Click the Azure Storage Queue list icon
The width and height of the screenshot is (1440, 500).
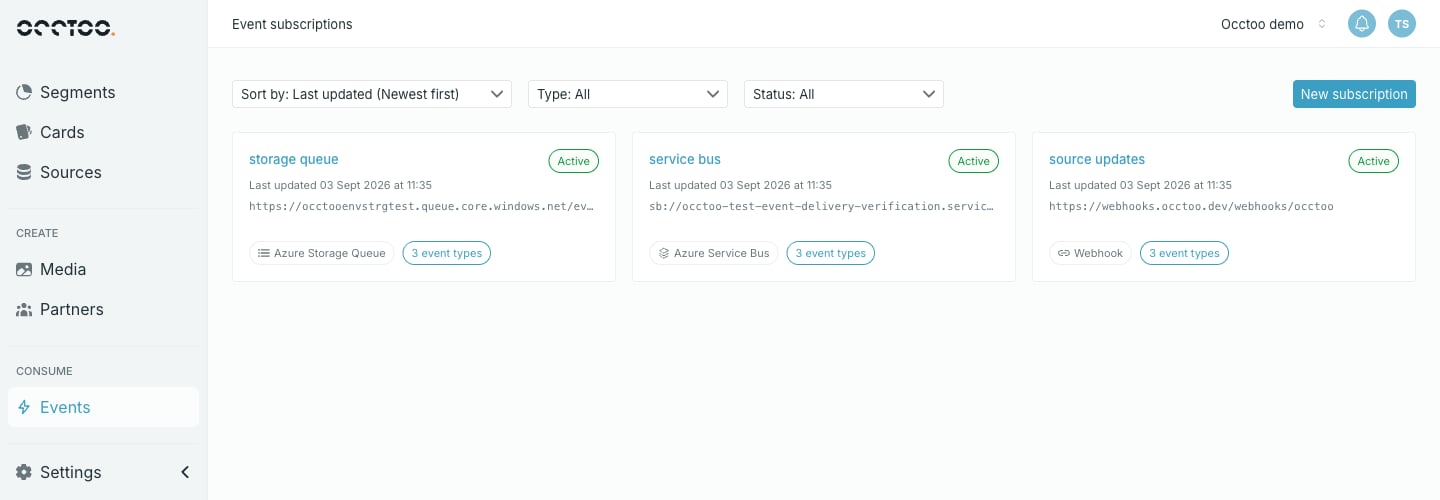point(263,253)
